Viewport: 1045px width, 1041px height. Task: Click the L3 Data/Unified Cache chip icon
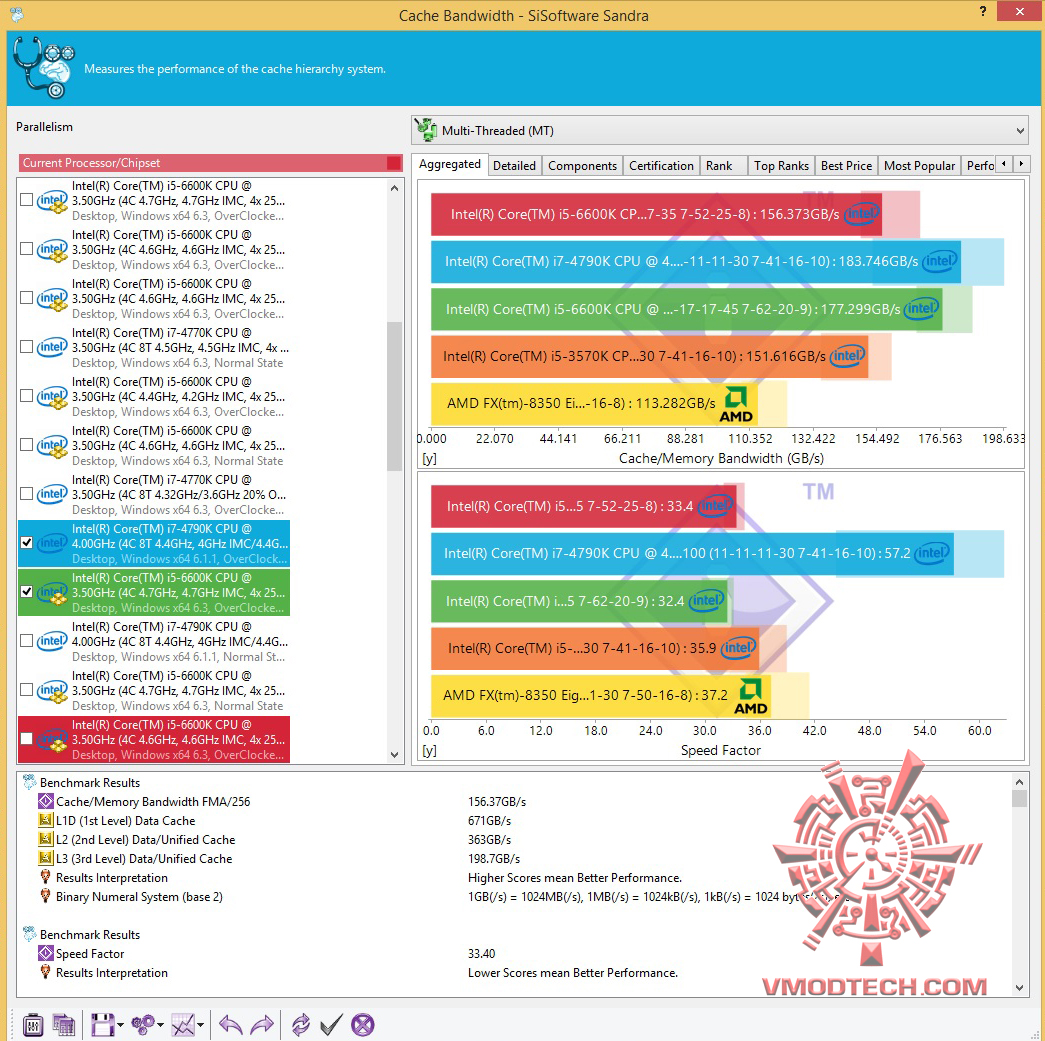coord(45,858)
